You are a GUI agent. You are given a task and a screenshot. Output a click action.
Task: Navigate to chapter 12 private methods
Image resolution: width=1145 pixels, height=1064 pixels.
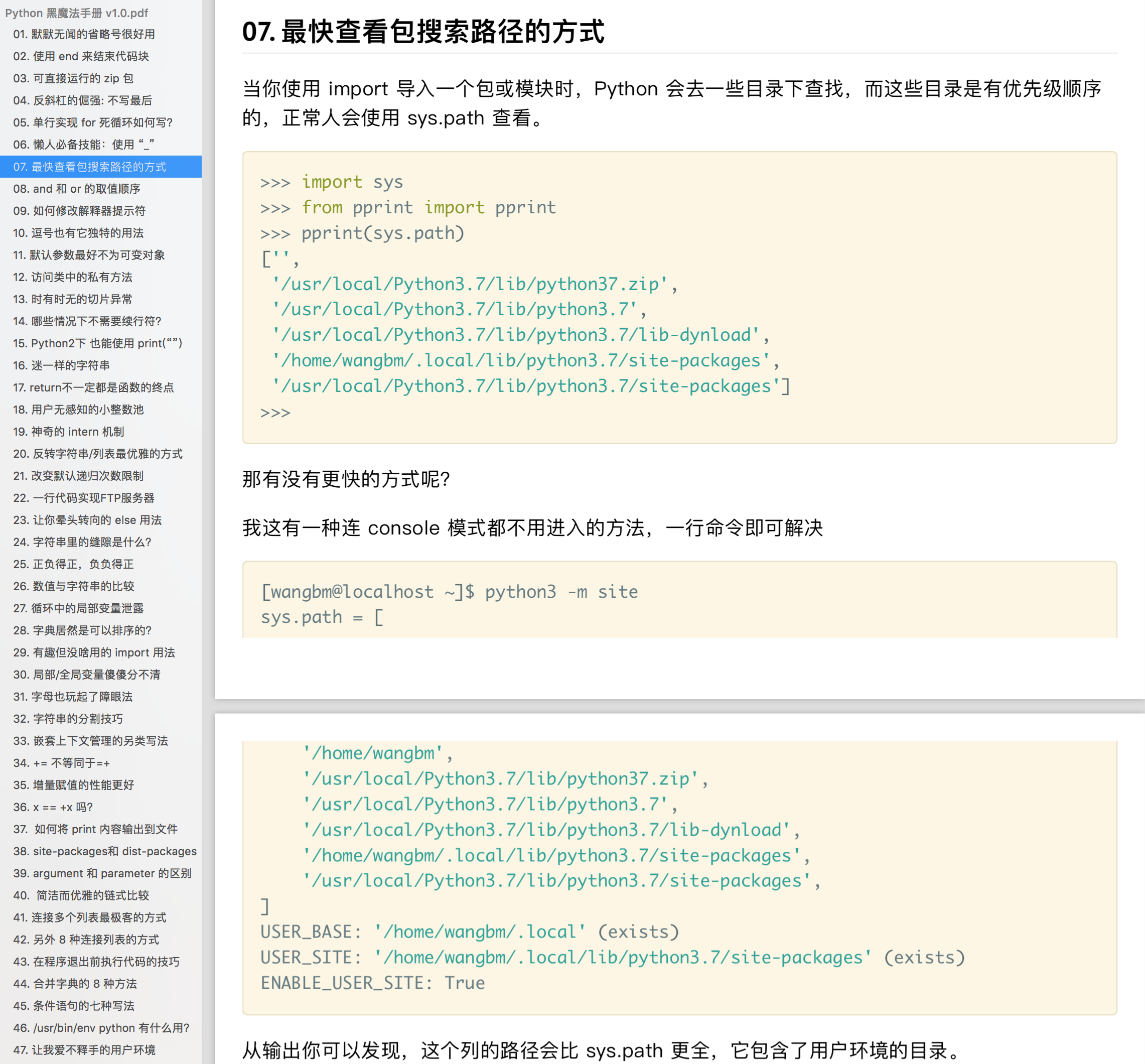click(x=73, y=277)
